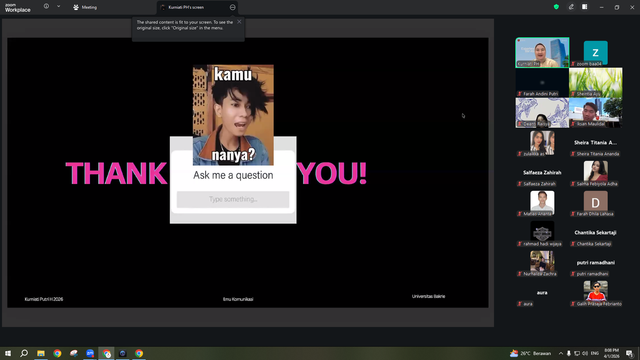The height and width of the screenshot is (360, 640).
Task: Switch to the Meeting tab
Action: tap(85, 7)
